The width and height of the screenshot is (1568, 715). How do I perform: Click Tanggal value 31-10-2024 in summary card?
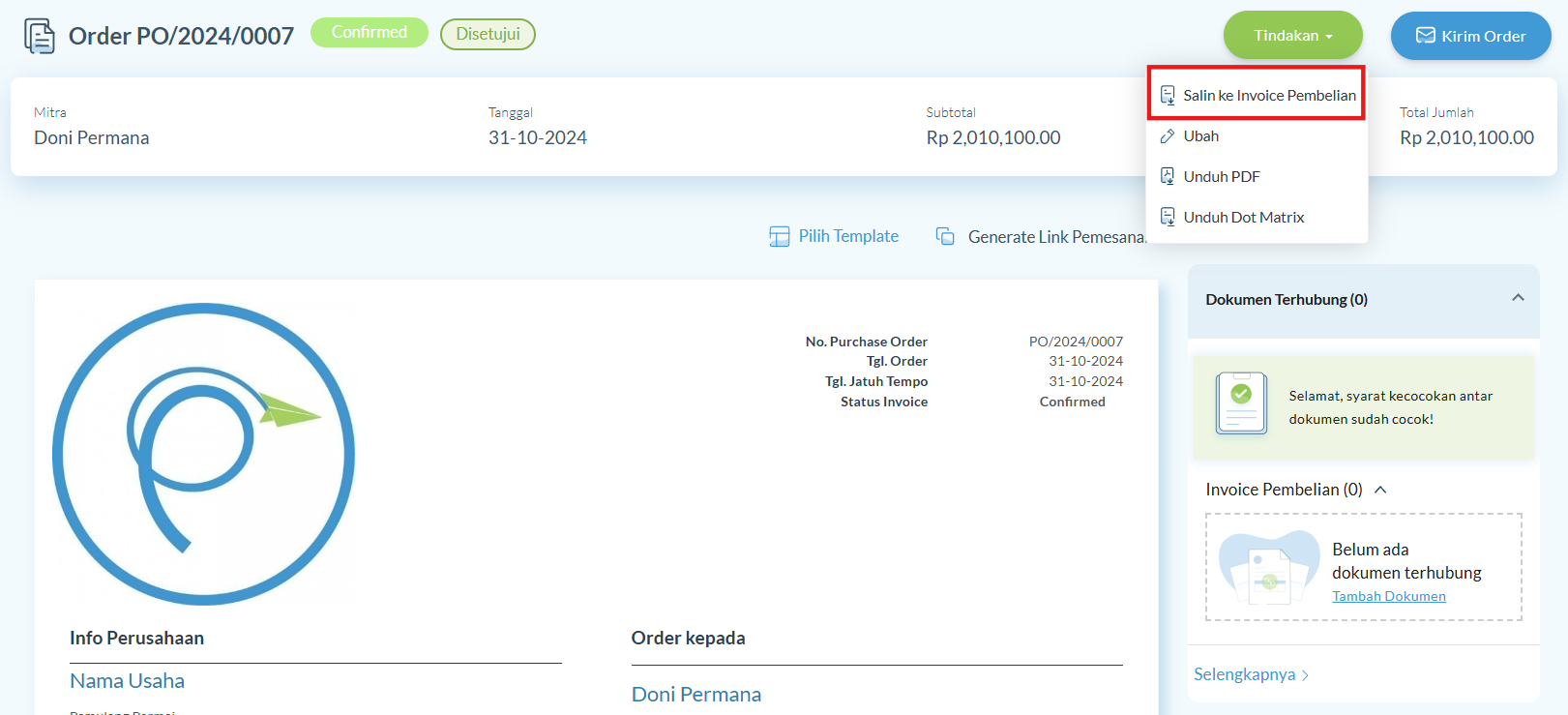coord(538,137)
